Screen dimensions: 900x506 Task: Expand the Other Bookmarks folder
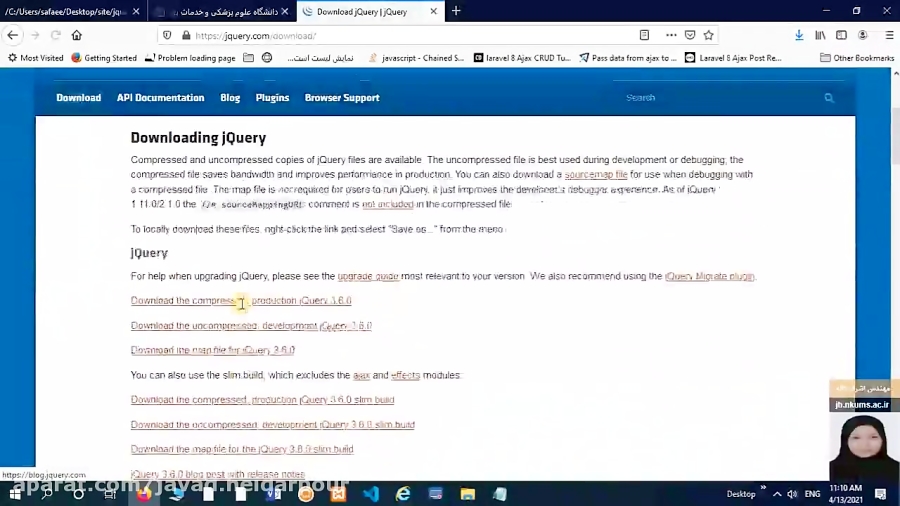[857, 58]
